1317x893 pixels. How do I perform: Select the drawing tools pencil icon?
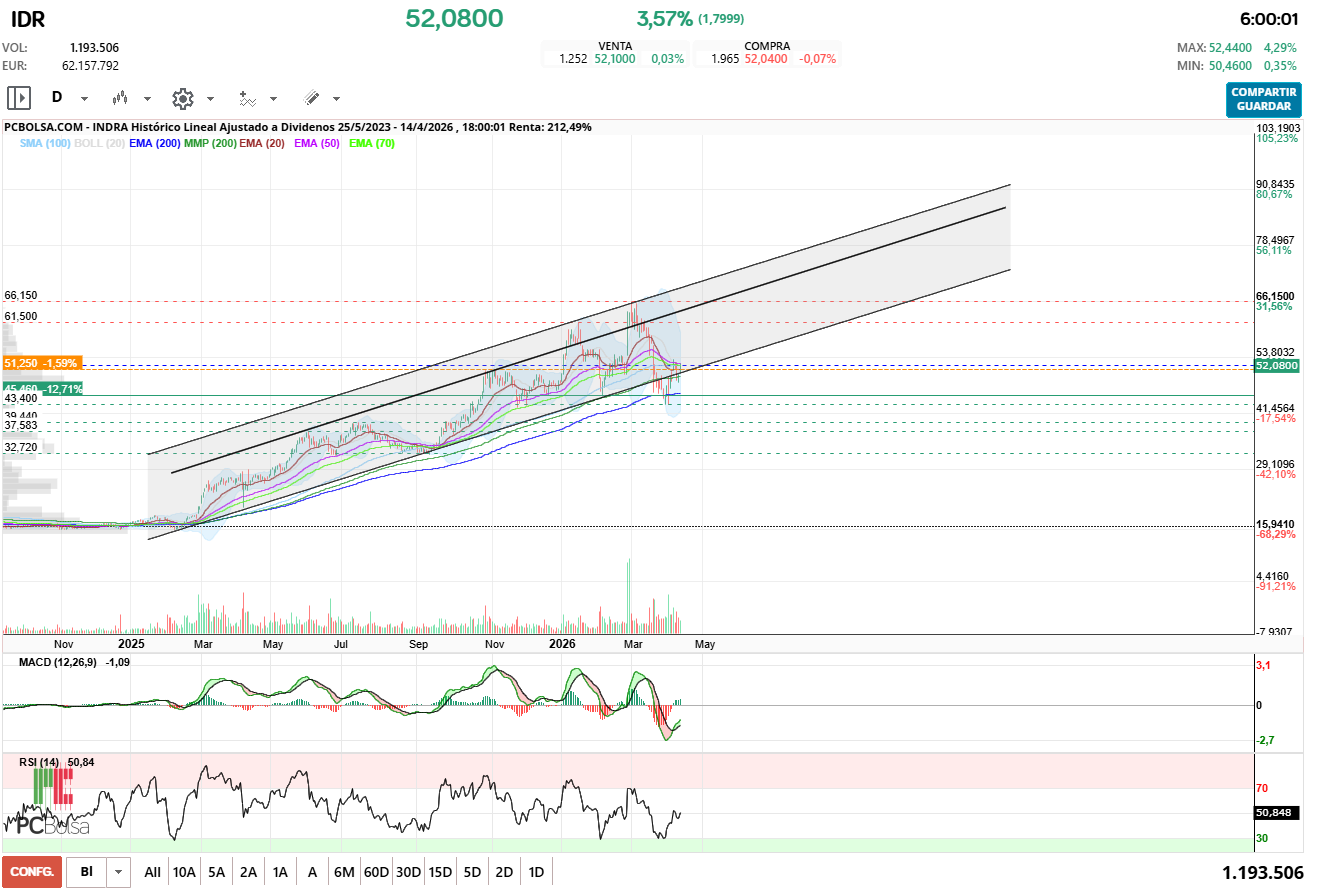point(311,98)
